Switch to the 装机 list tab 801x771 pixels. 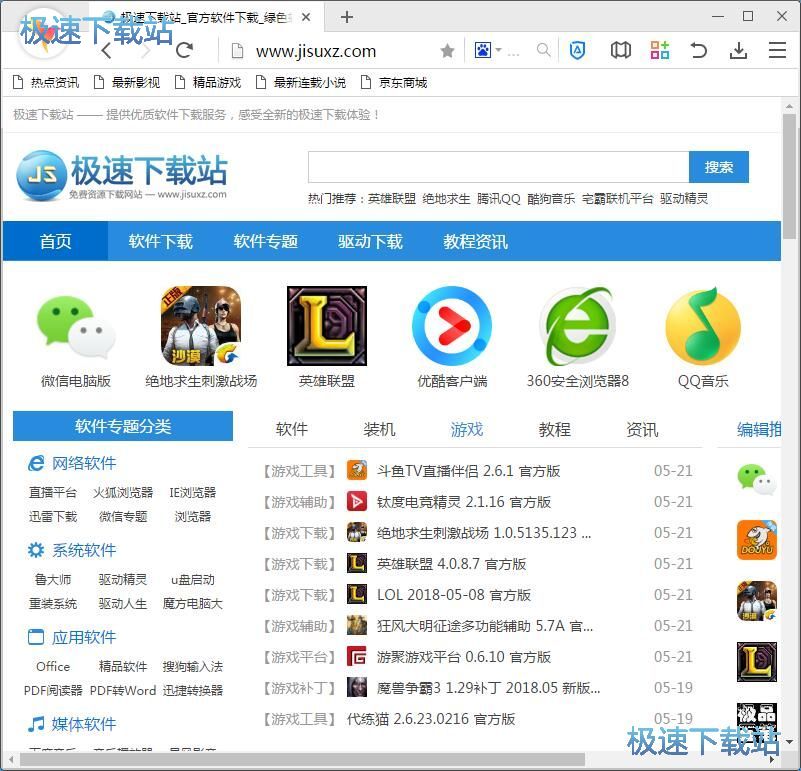(379, 429)
